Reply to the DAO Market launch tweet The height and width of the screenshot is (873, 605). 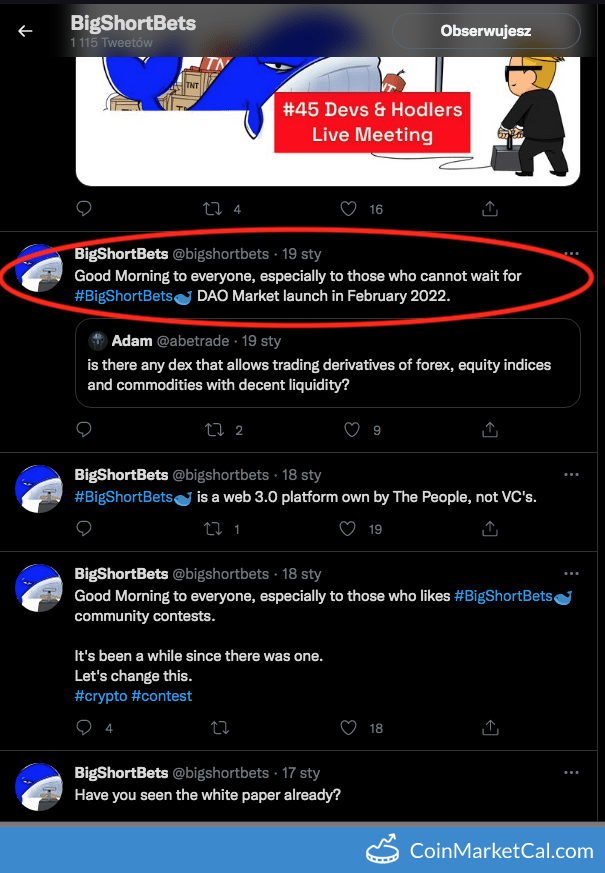point(84,429)
